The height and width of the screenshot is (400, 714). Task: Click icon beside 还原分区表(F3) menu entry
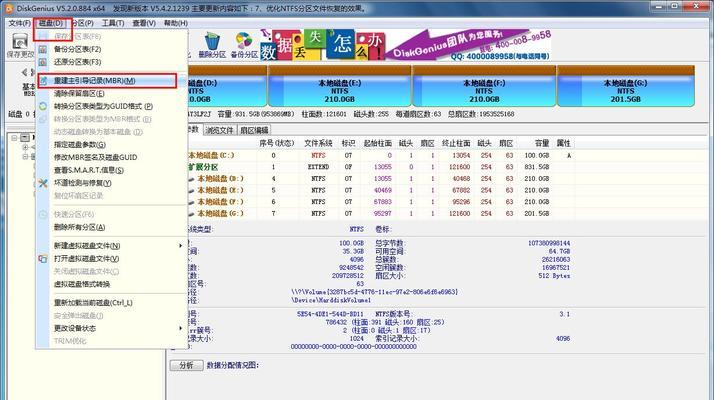coord(43,62)
